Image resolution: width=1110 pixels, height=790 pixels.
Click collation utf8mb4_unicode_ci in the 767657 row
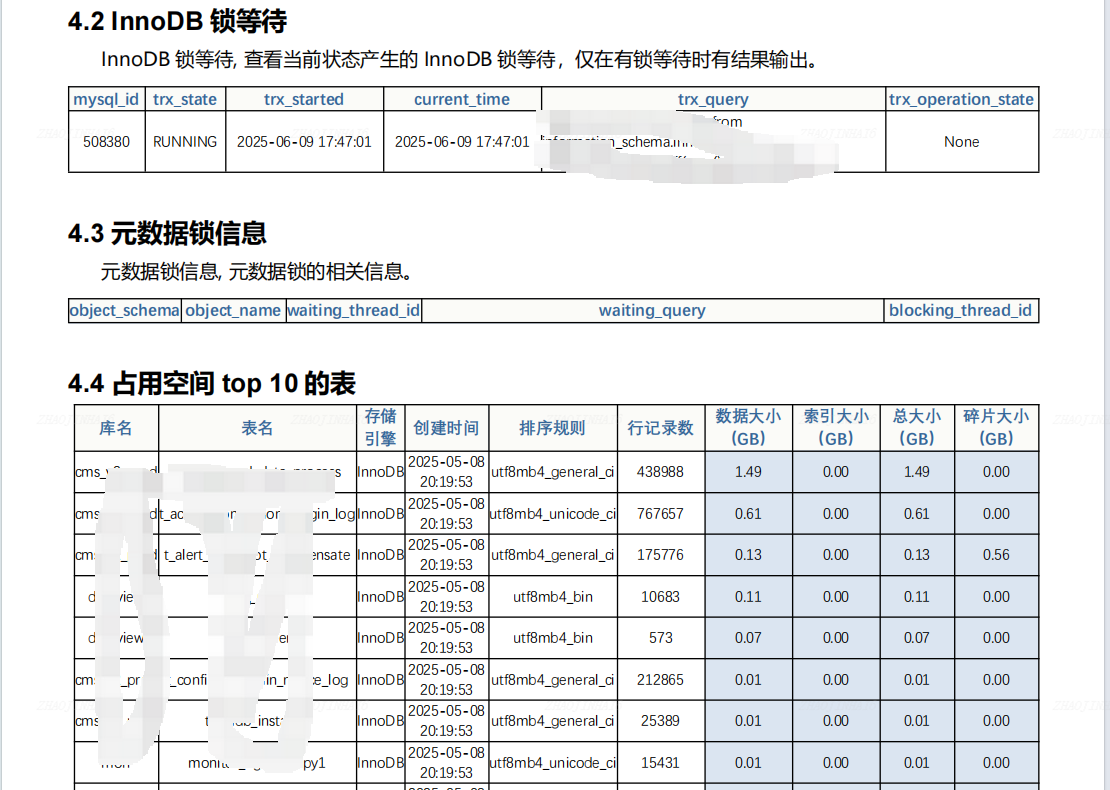[x=552, y=513]
